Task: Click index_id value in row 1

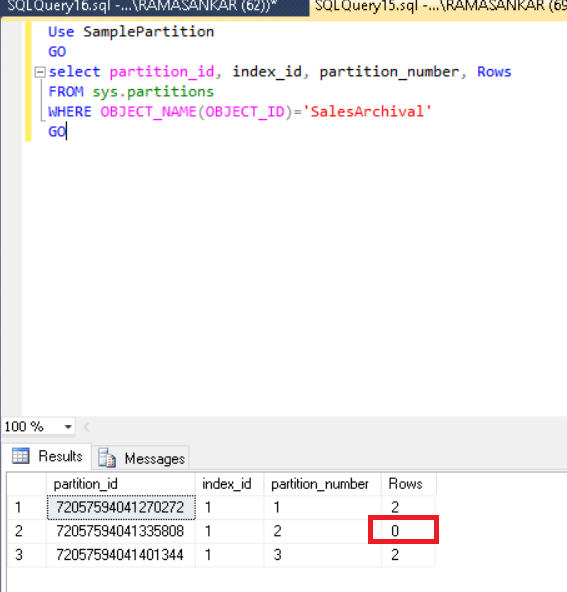Action: click(x=229, y=507)
